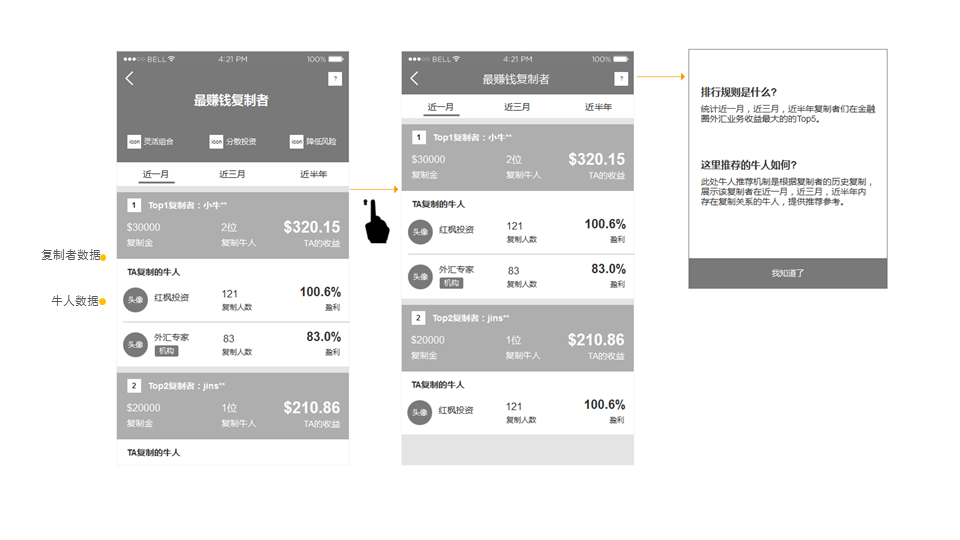Open help question icon on left phone

335,79
